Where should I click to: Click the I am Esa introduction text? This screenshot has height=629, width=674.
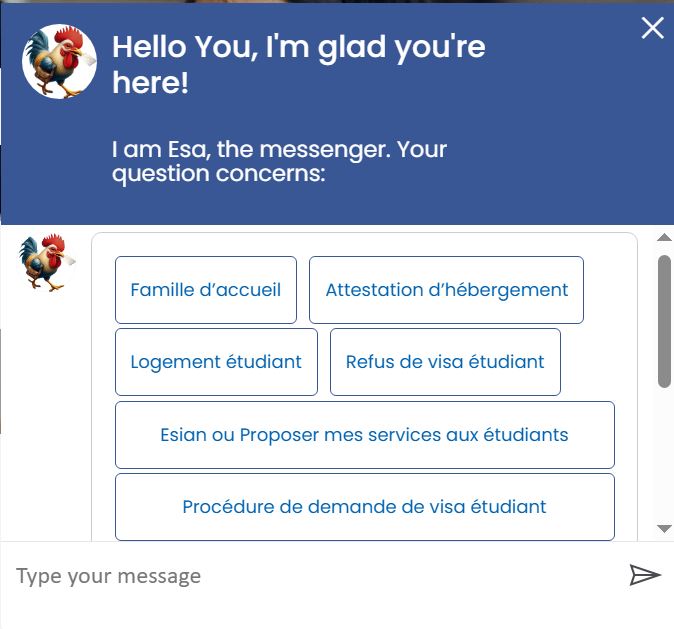tap(279, 161)
